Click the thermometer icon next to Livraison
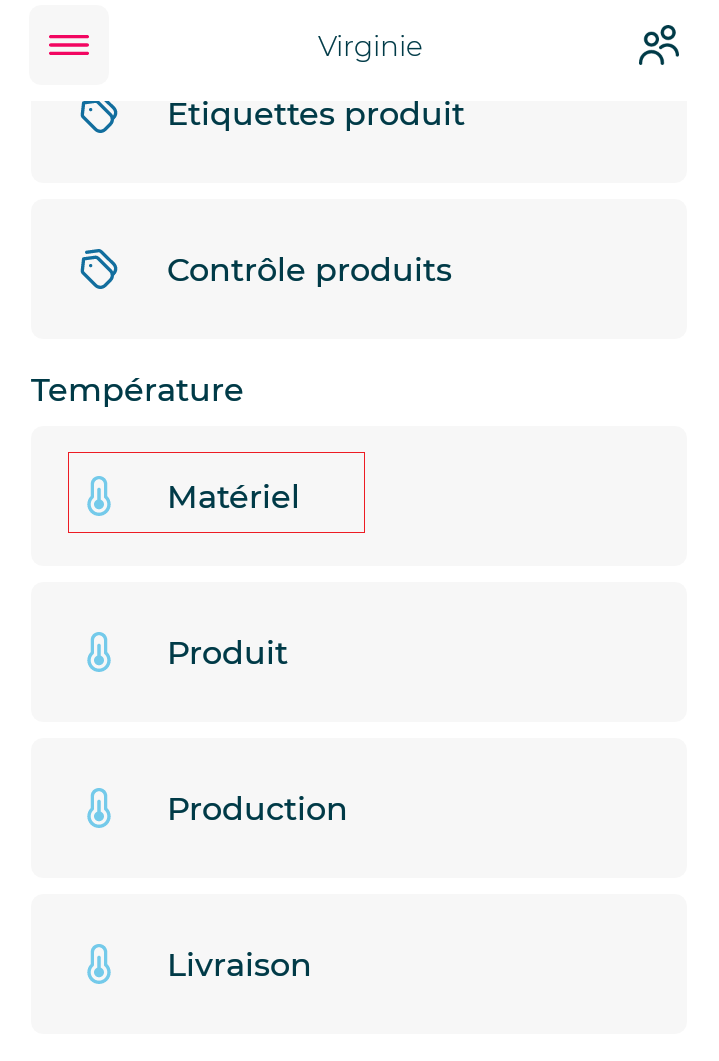The height and width of the screenshot is (1061, 719). click(x=99, y=964)
